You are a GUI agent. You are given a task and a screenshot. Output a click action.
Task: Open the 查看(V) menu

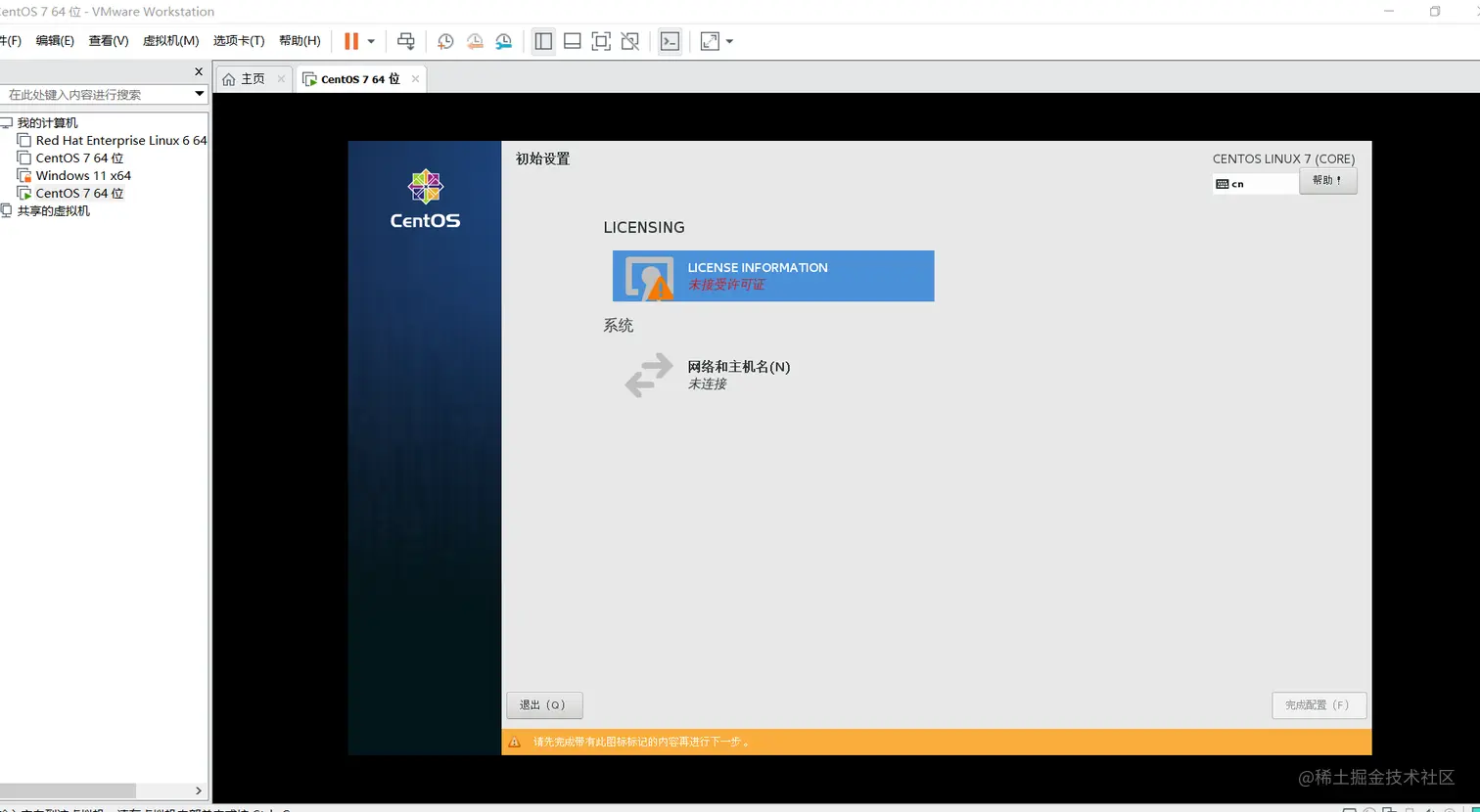109,41
